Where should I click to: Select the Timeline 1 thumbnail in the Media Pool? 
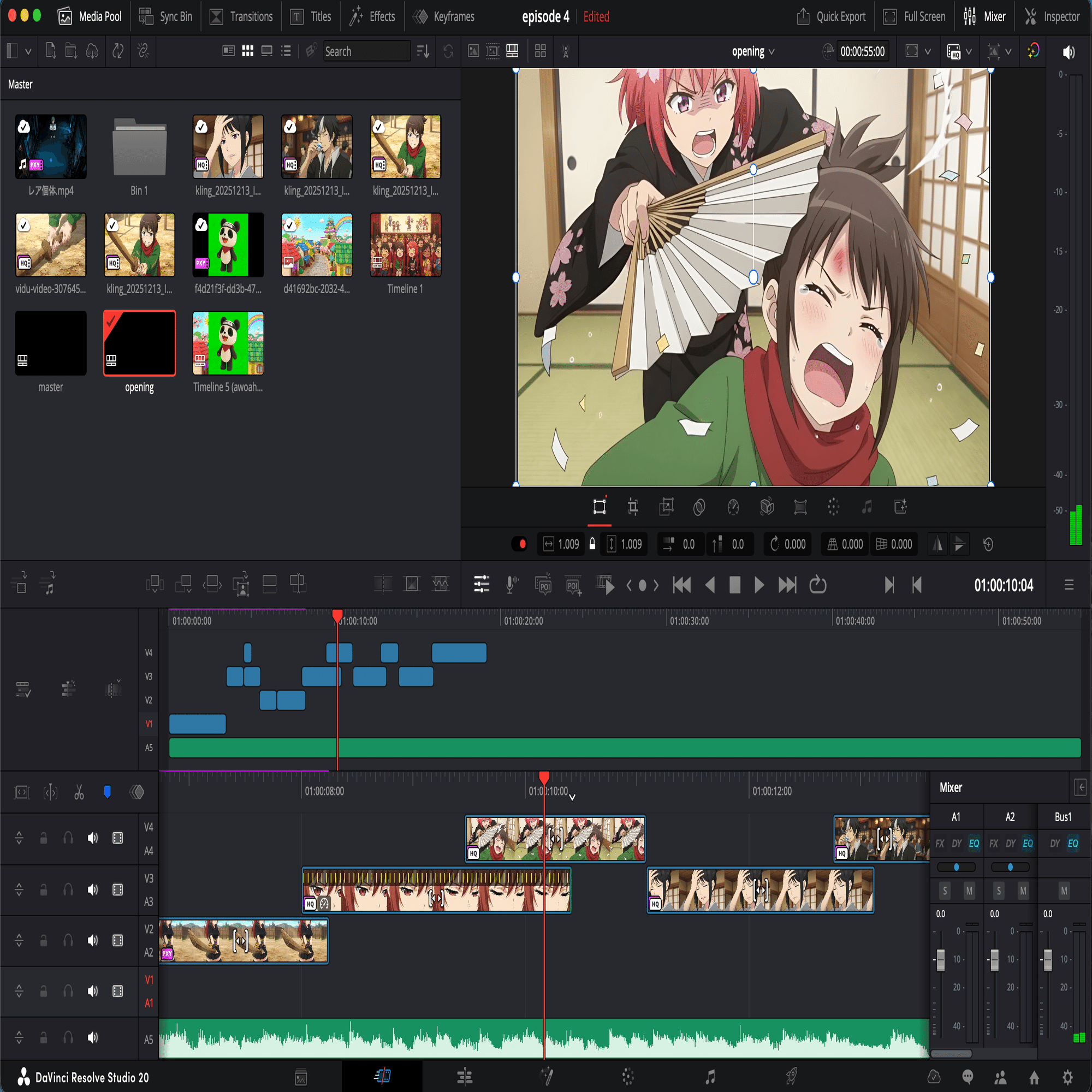pos(405,245)
